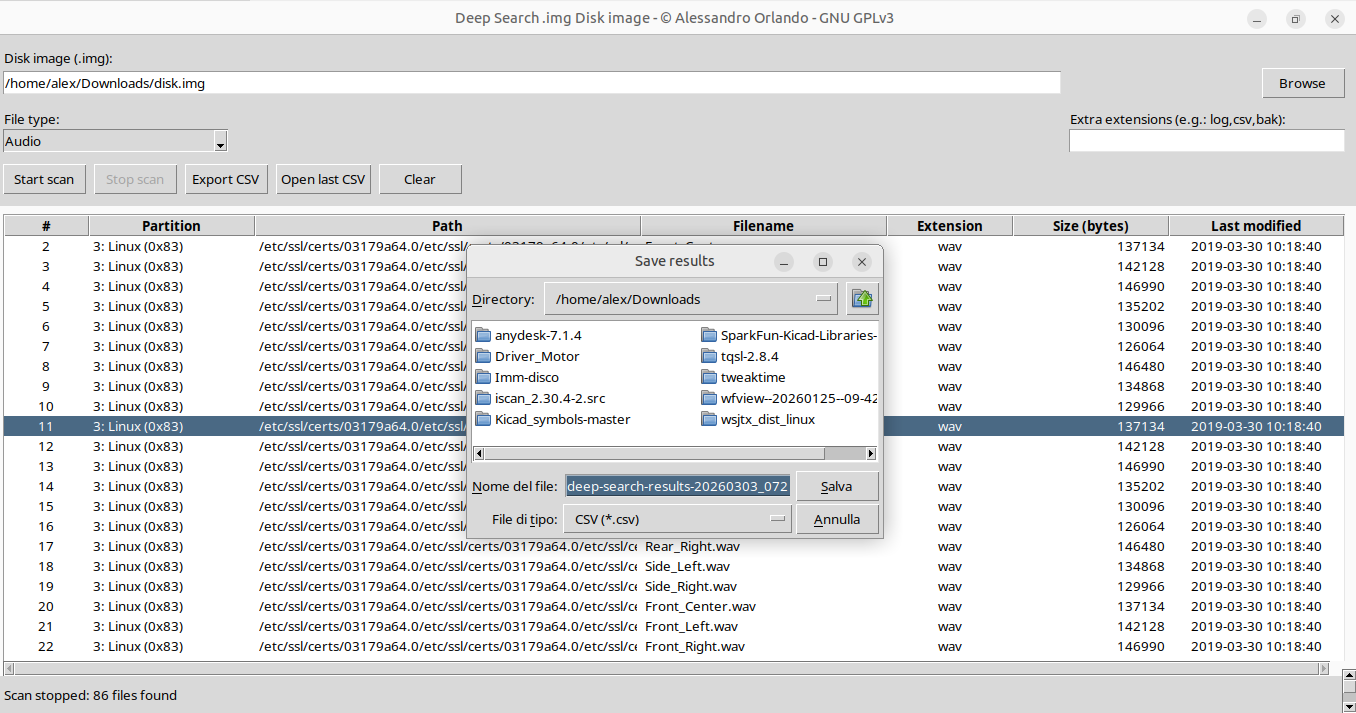Select the tqsl-2.8.4 folder

pos(741,356)
